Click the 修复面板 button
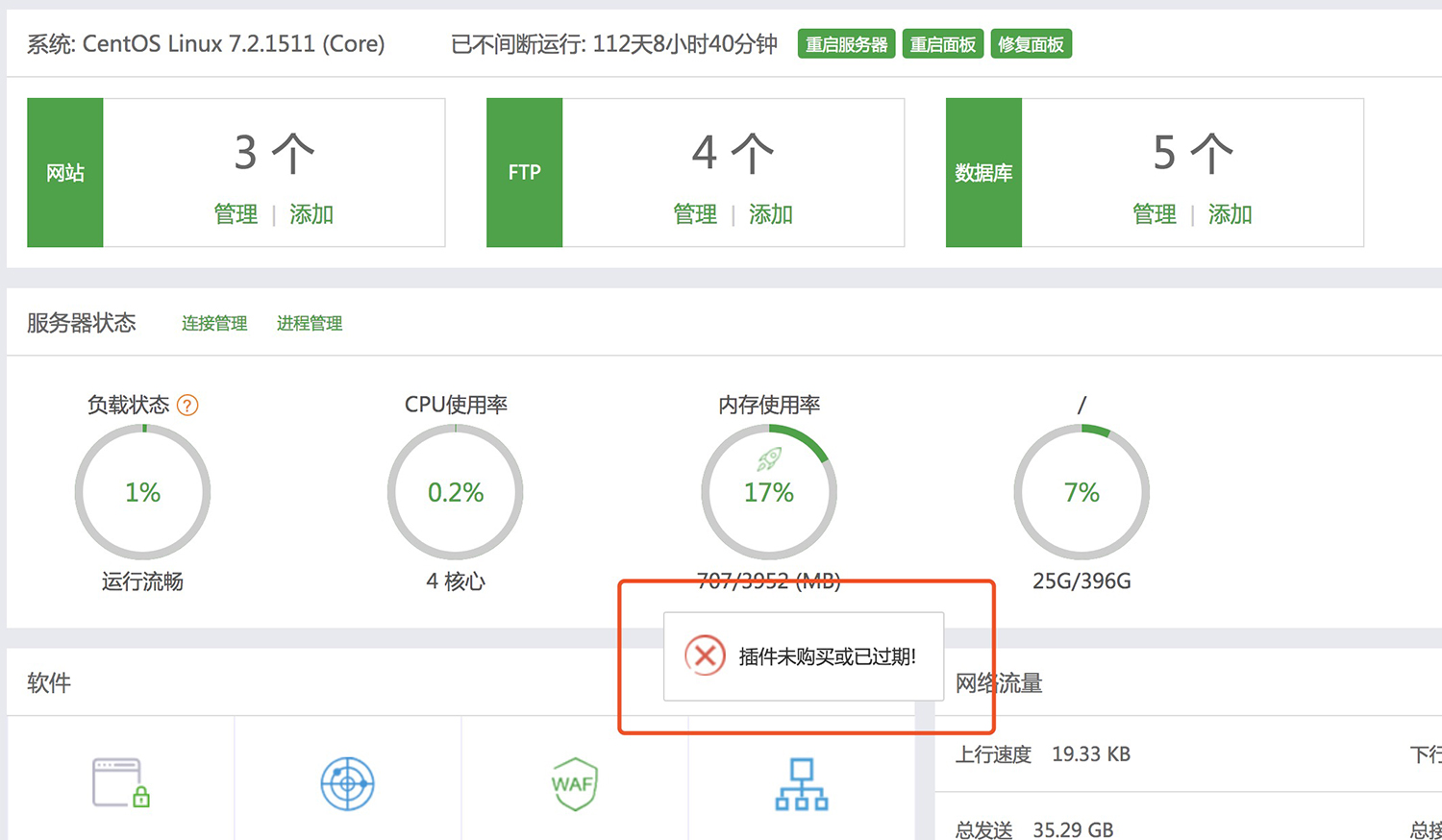 click(1031, 44)
